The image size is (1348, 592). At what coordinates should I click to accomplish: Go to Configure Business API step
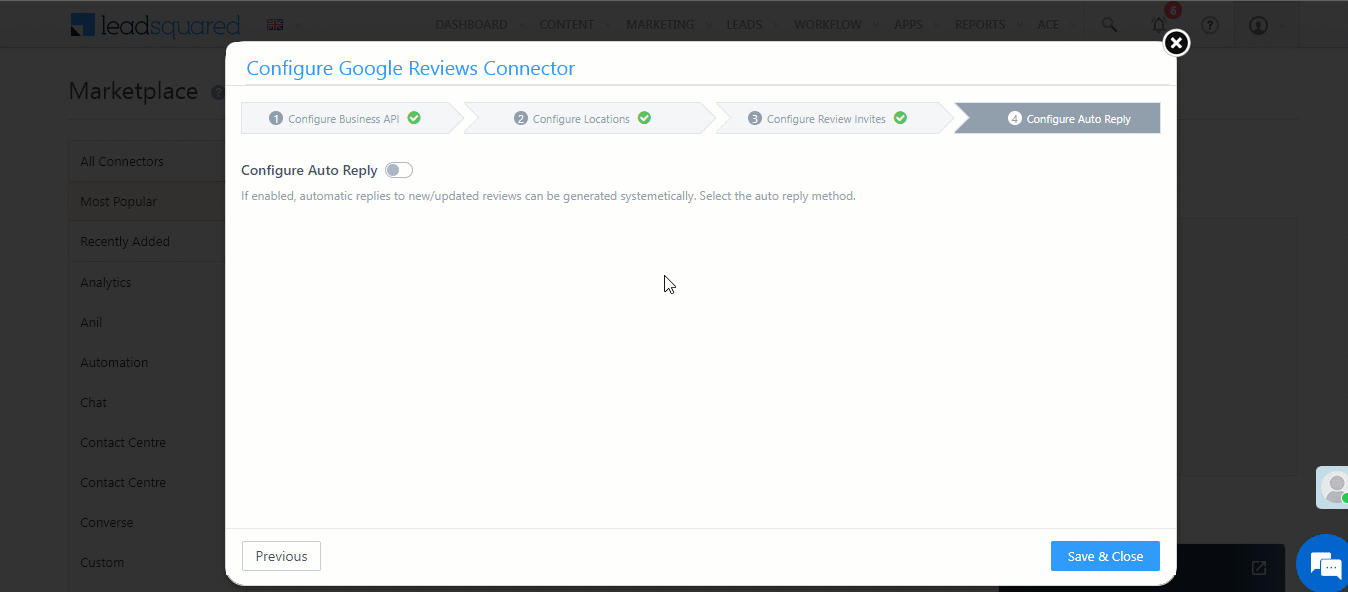coord(352,118)
